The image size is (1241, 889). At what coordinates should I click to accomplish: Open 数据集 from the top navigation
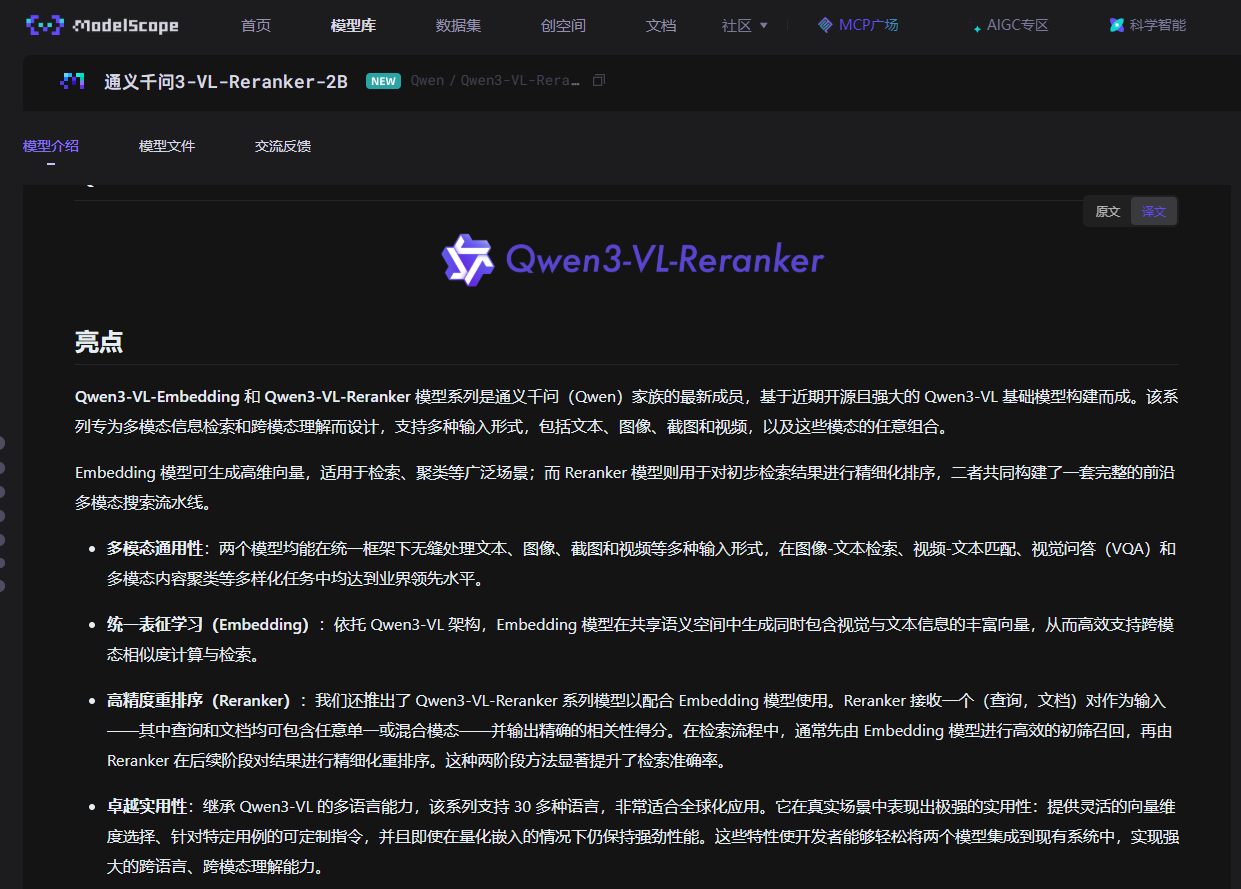tap(458, 25)
